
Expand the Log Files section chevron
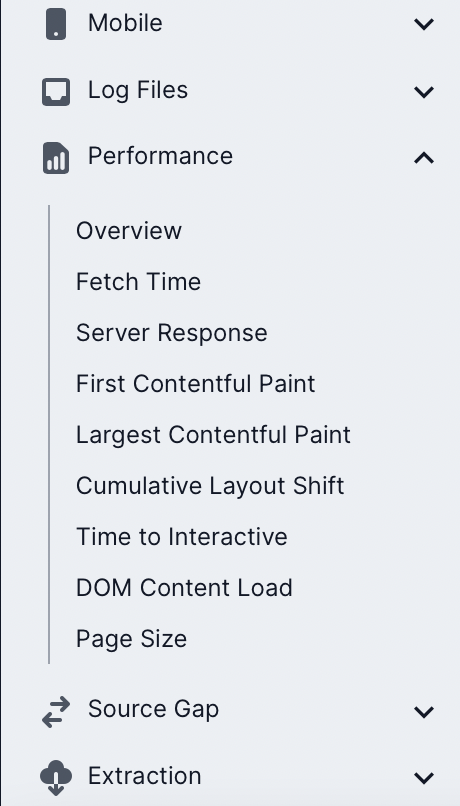[x=424, y=92]
